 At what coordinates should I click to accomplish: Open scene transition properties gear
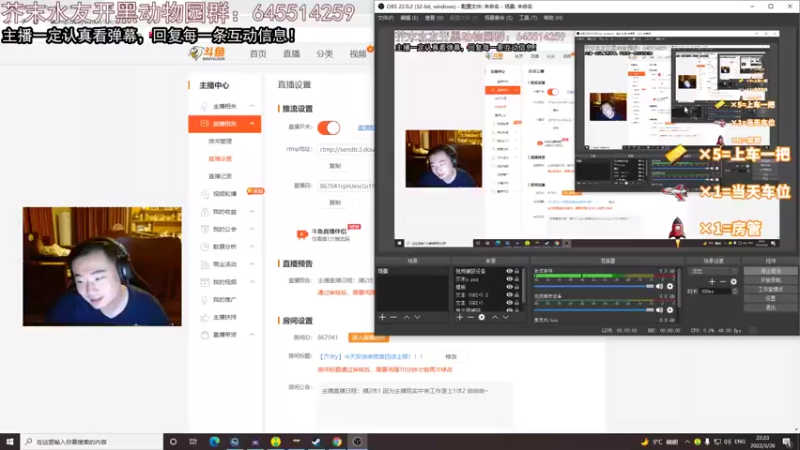click(734, 282)
